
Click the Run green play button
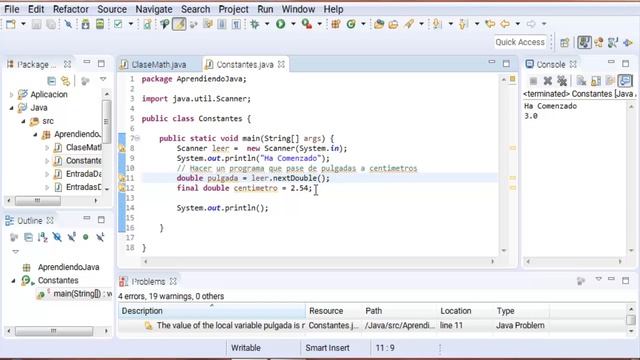[x=280, y=24]
